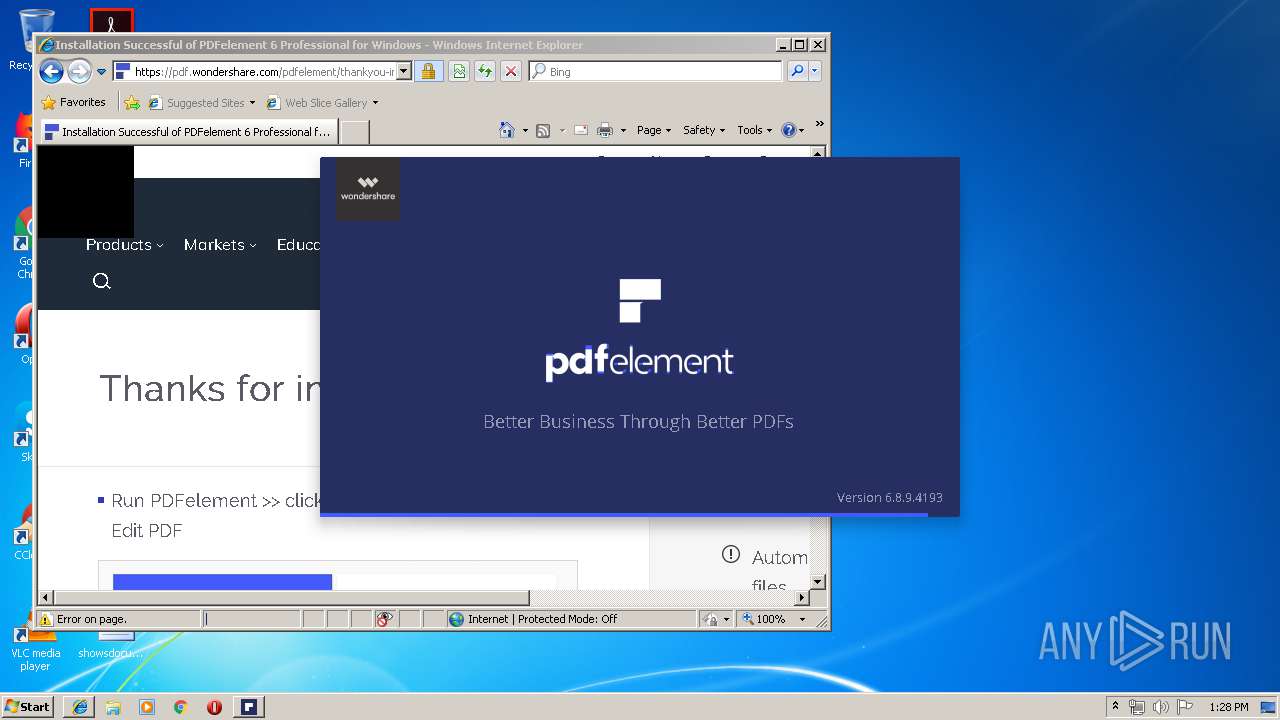1280x720 pixels.
Task: Expand the command bar overflow chevron
Action: coord(819,124)
